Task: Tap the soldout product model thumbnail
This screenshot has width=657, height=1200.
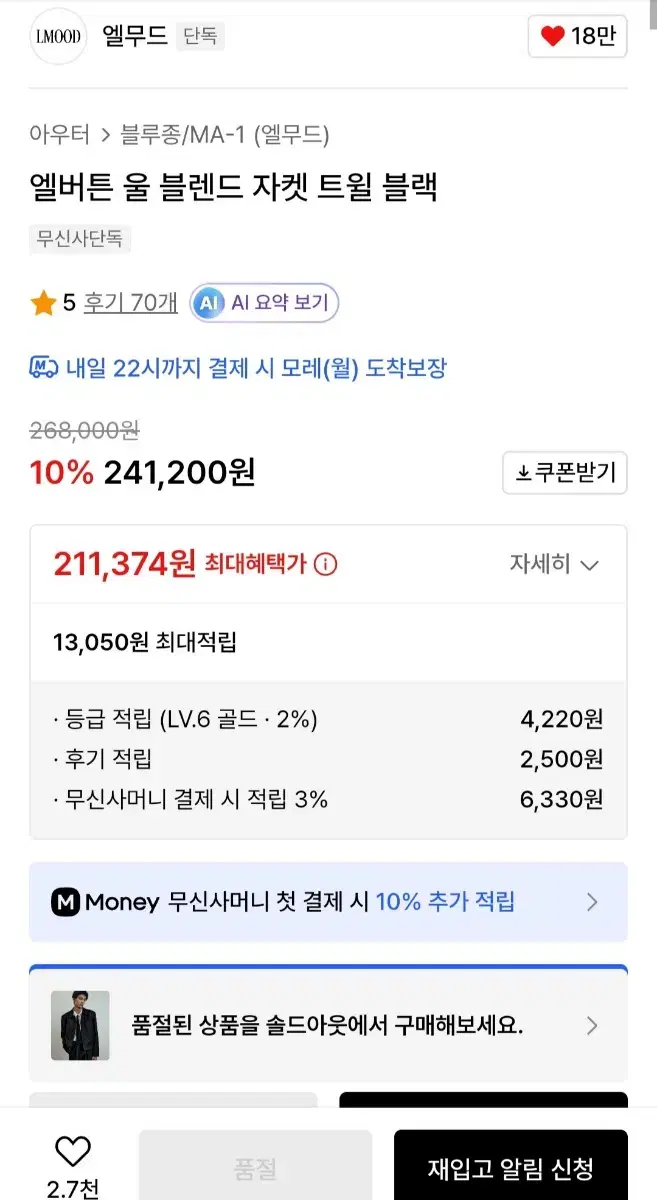Action: [80, 1025]
